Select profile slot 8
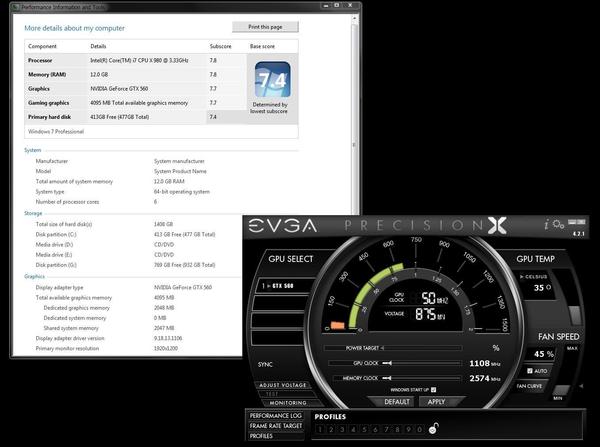The image size is (600, 447). click(398, 430)
